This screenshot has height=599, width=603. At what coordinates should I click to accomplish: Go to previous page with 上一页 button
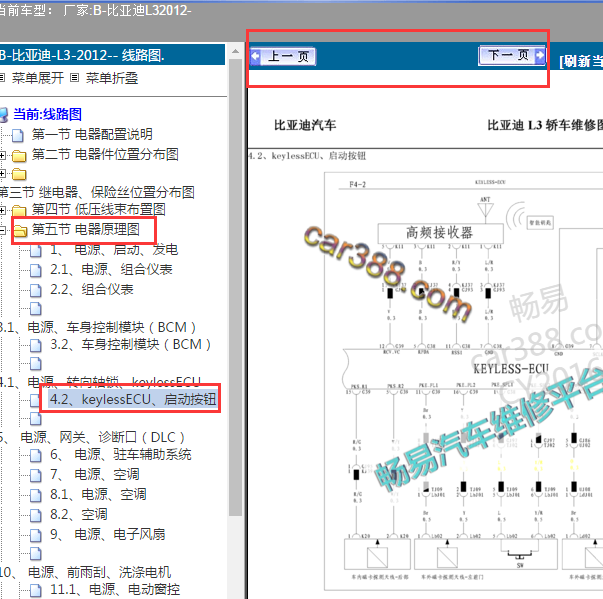coord(283,57)
